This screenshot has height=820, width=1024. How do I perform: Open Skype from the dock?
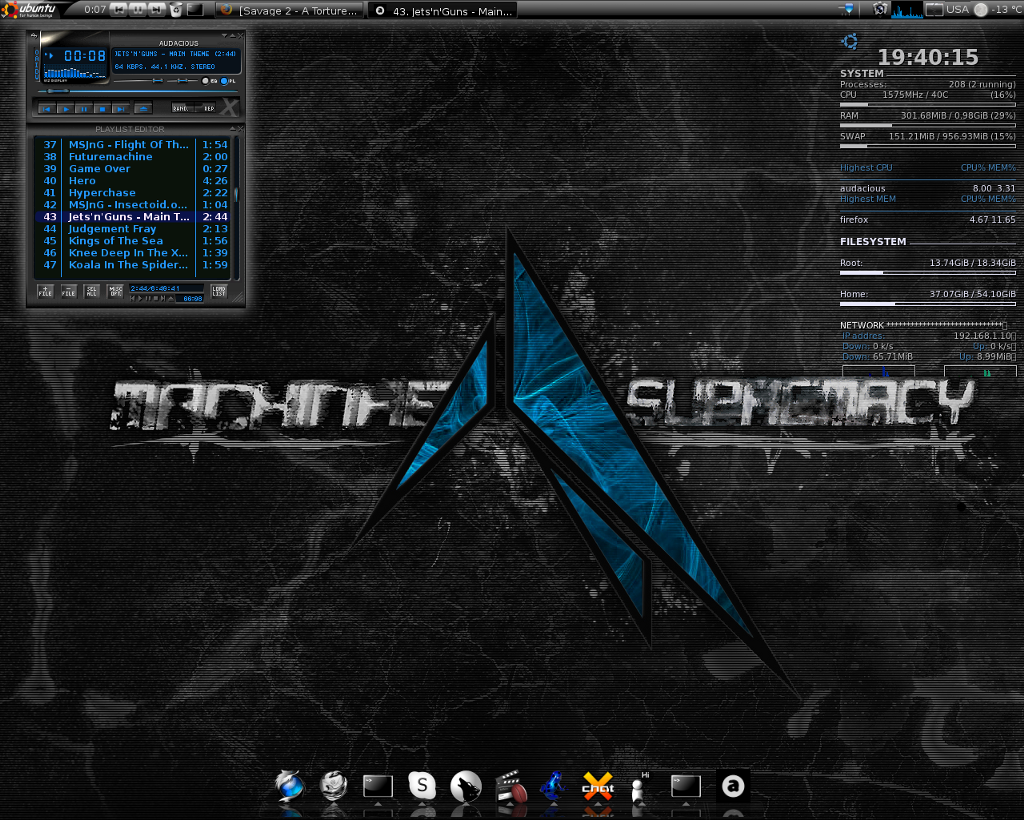point(422,786)
